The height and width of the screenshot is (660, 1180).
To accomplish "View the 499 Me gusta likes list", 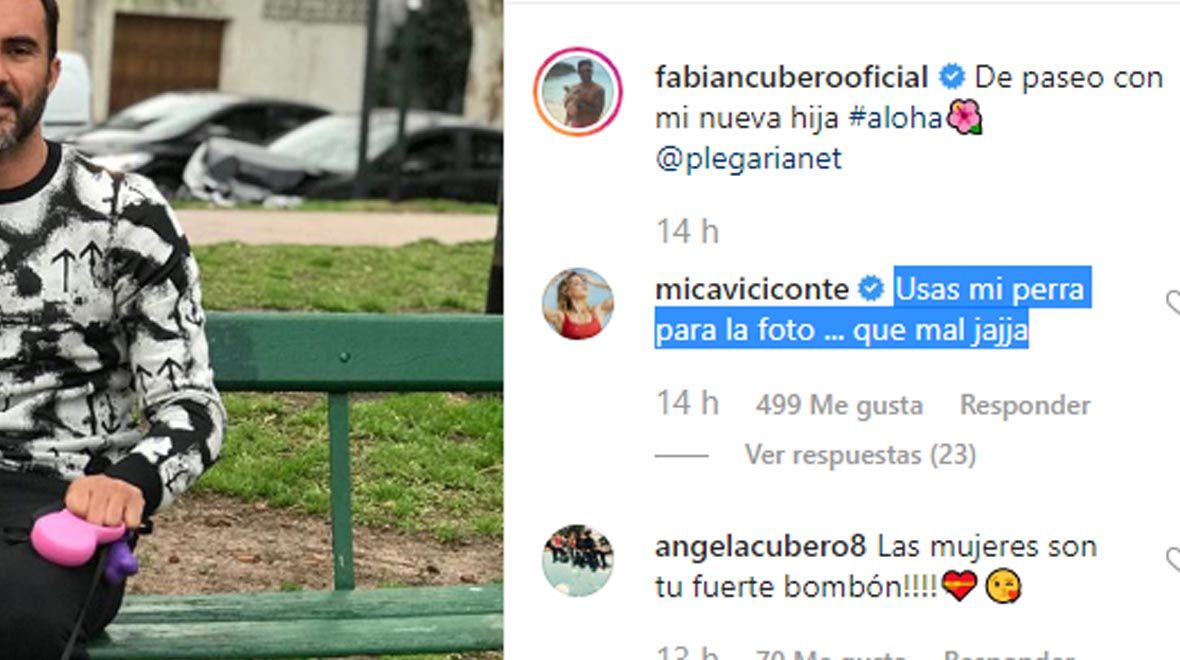I will tap(839, 406).
